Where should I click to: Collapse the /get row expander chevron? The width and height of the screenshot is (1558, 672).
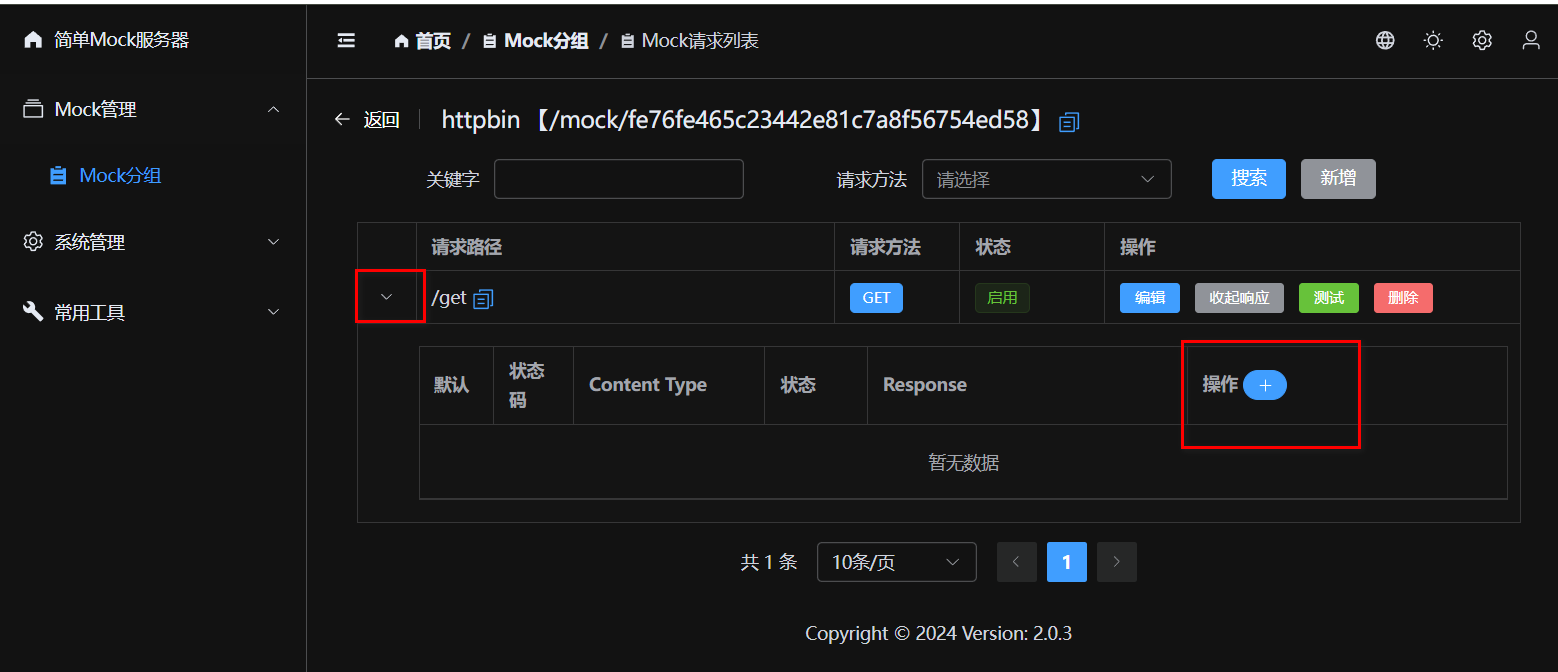387,297
